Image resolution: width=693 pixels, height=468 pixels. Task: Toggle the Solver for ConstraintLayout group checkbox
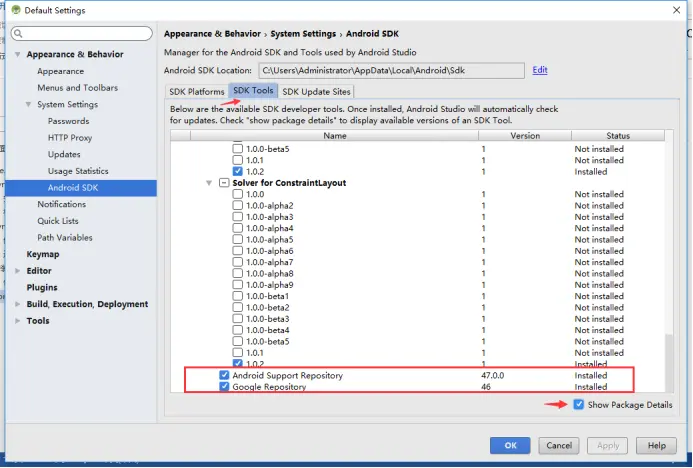click(x=224, y=183)
